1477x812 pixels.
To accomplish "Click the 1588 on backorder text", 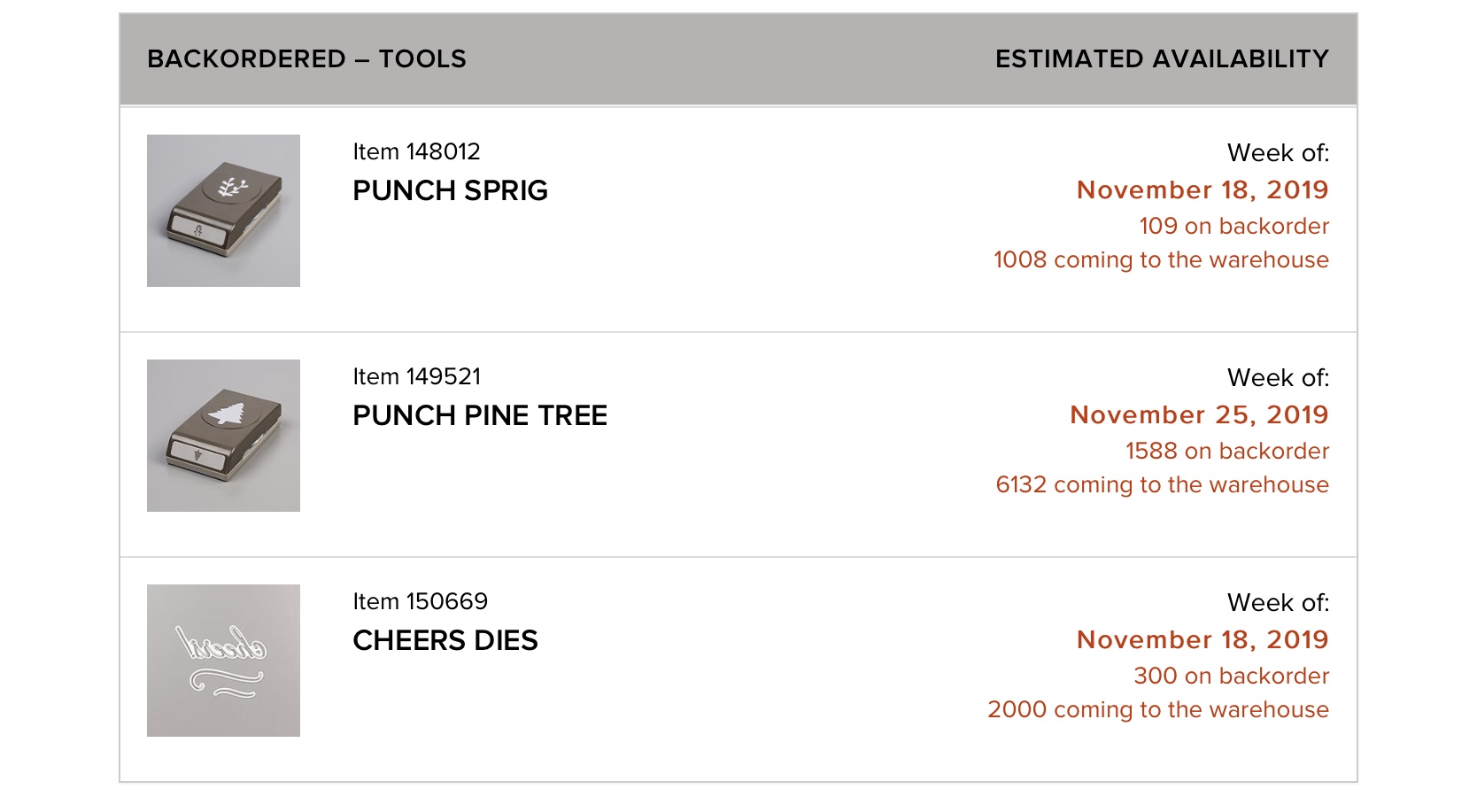I will [x=1226, y=451].
